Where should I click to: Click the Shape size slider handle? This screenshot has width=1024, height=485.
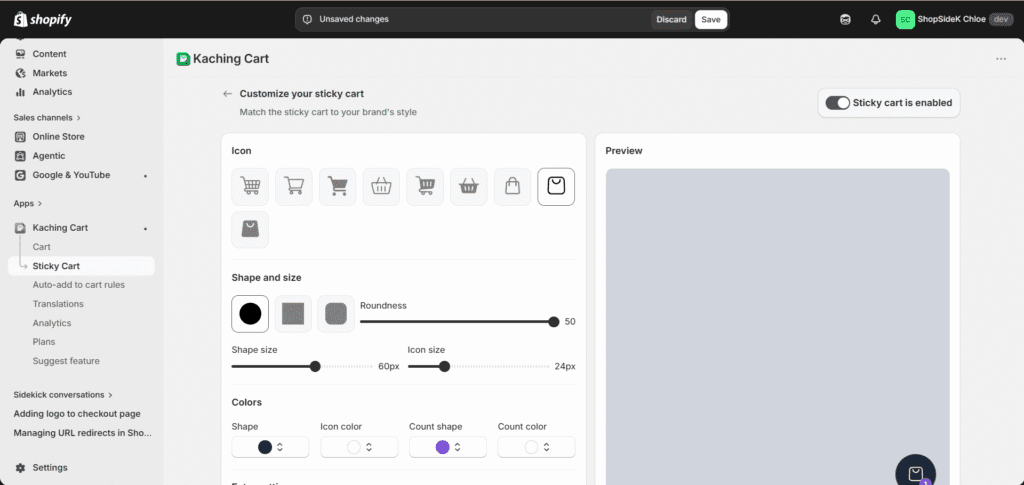[x=315, y=366]
